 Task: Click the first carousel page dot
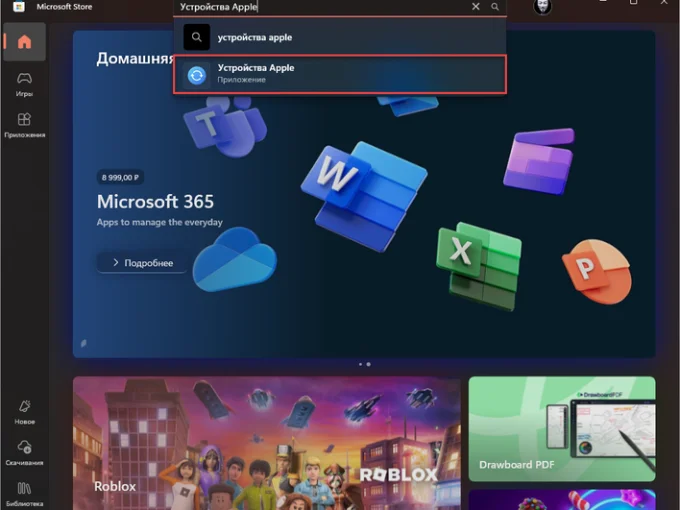[360, 364]
